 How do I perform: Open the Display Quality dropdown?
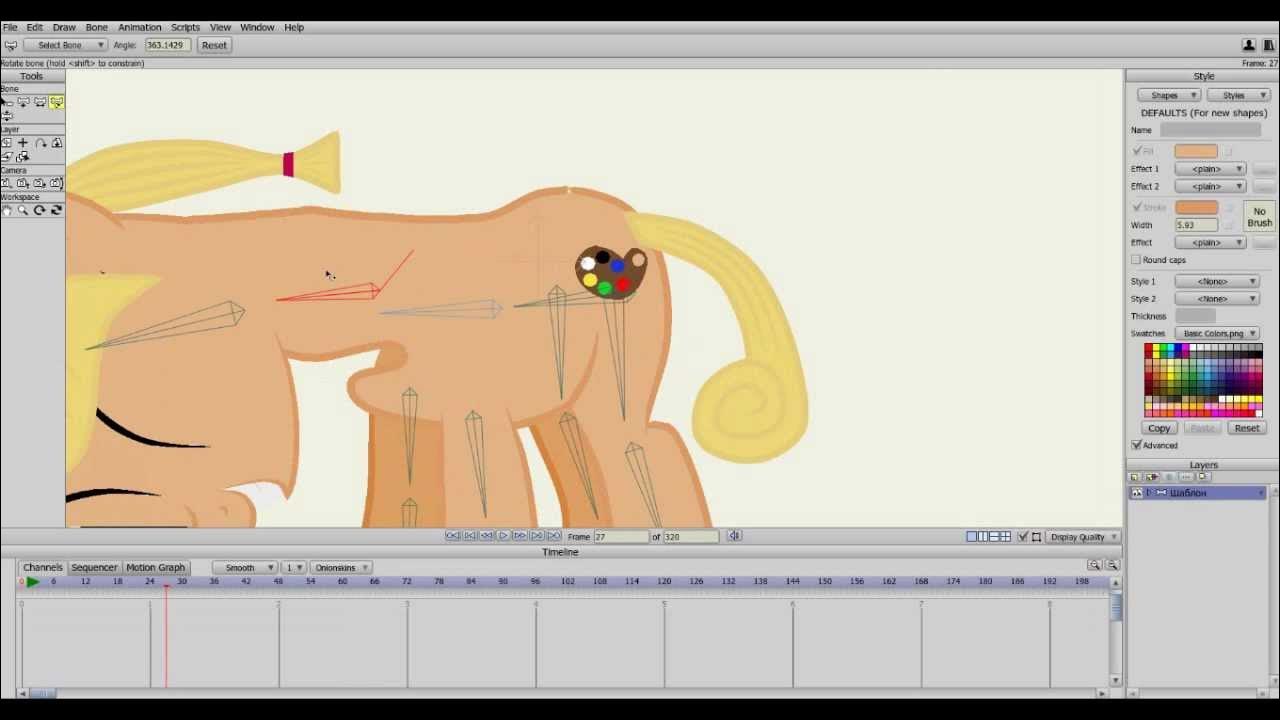pyautogui.click(x=1084, y=537)
